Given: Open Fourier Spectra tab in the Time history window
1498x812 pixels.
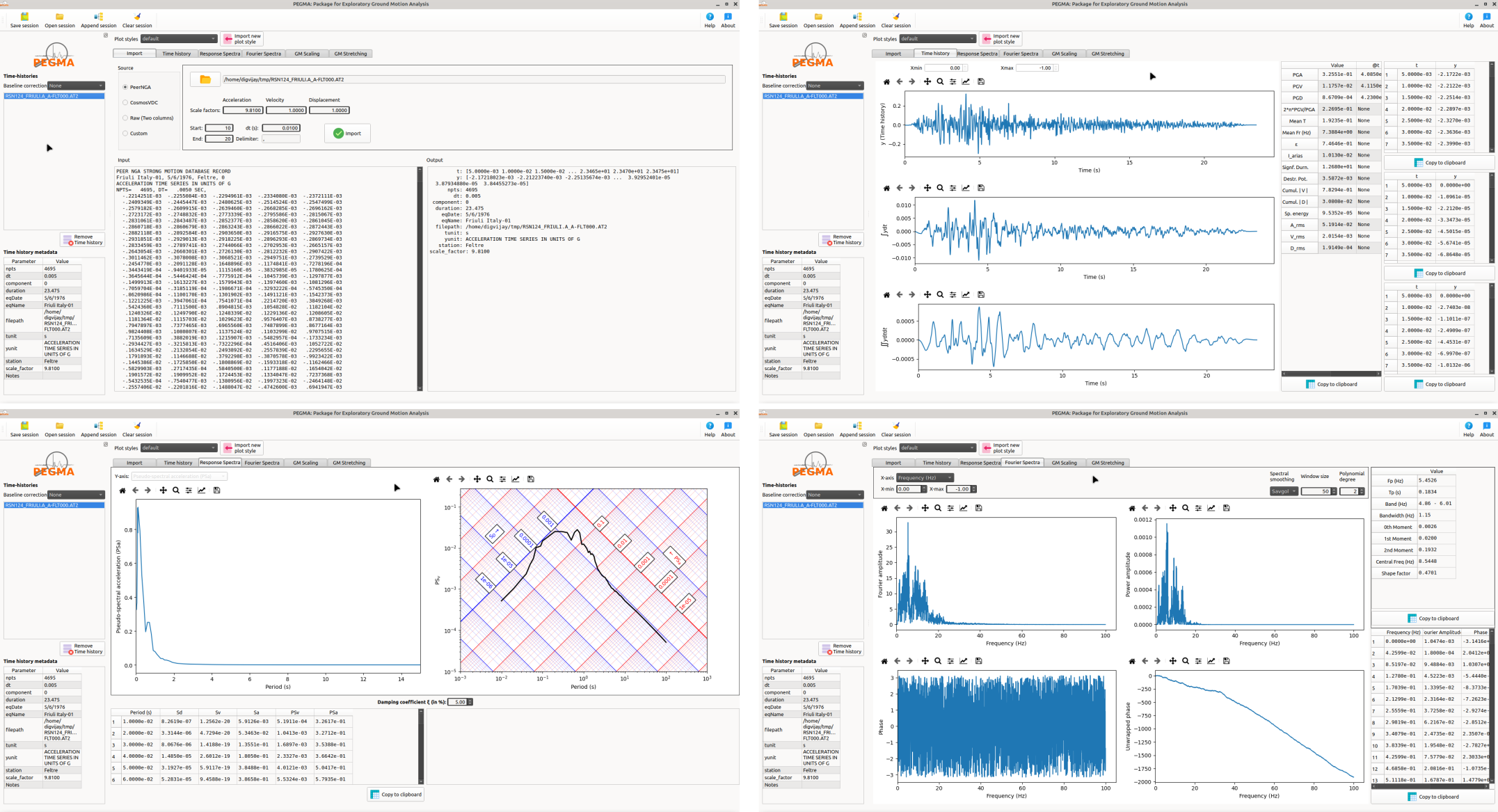Looking at the screenshot, I should (x=1021, y=54).
